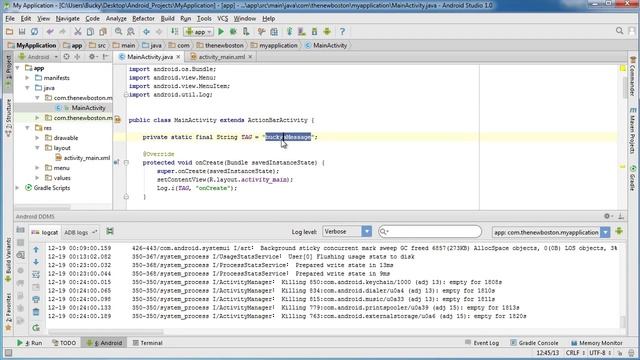The width and height of the screenshot is (640, 360).
Task: Open the VCS menu
Action: [222, 18]
